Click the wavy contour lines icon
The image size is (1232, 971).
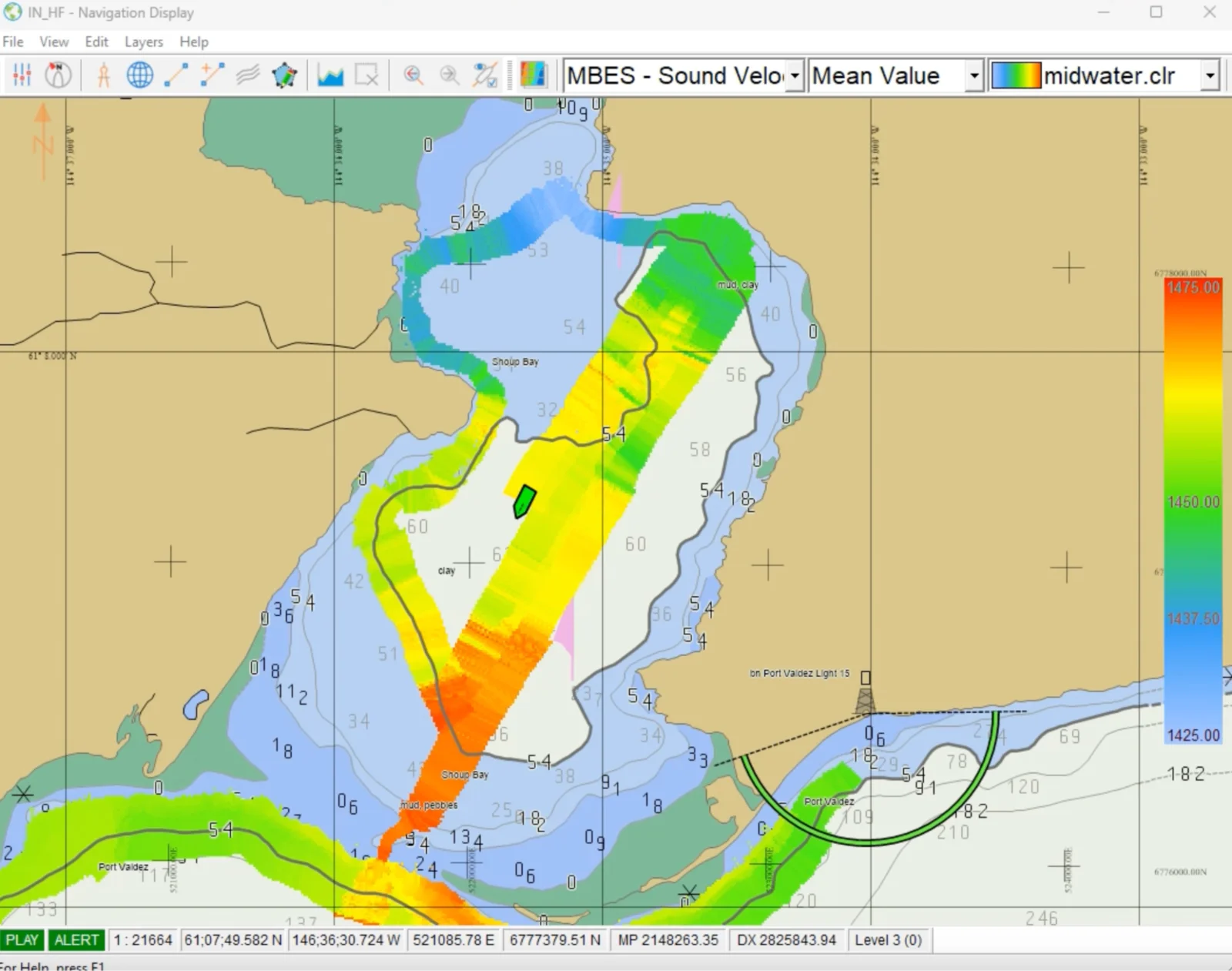point(248,75)
